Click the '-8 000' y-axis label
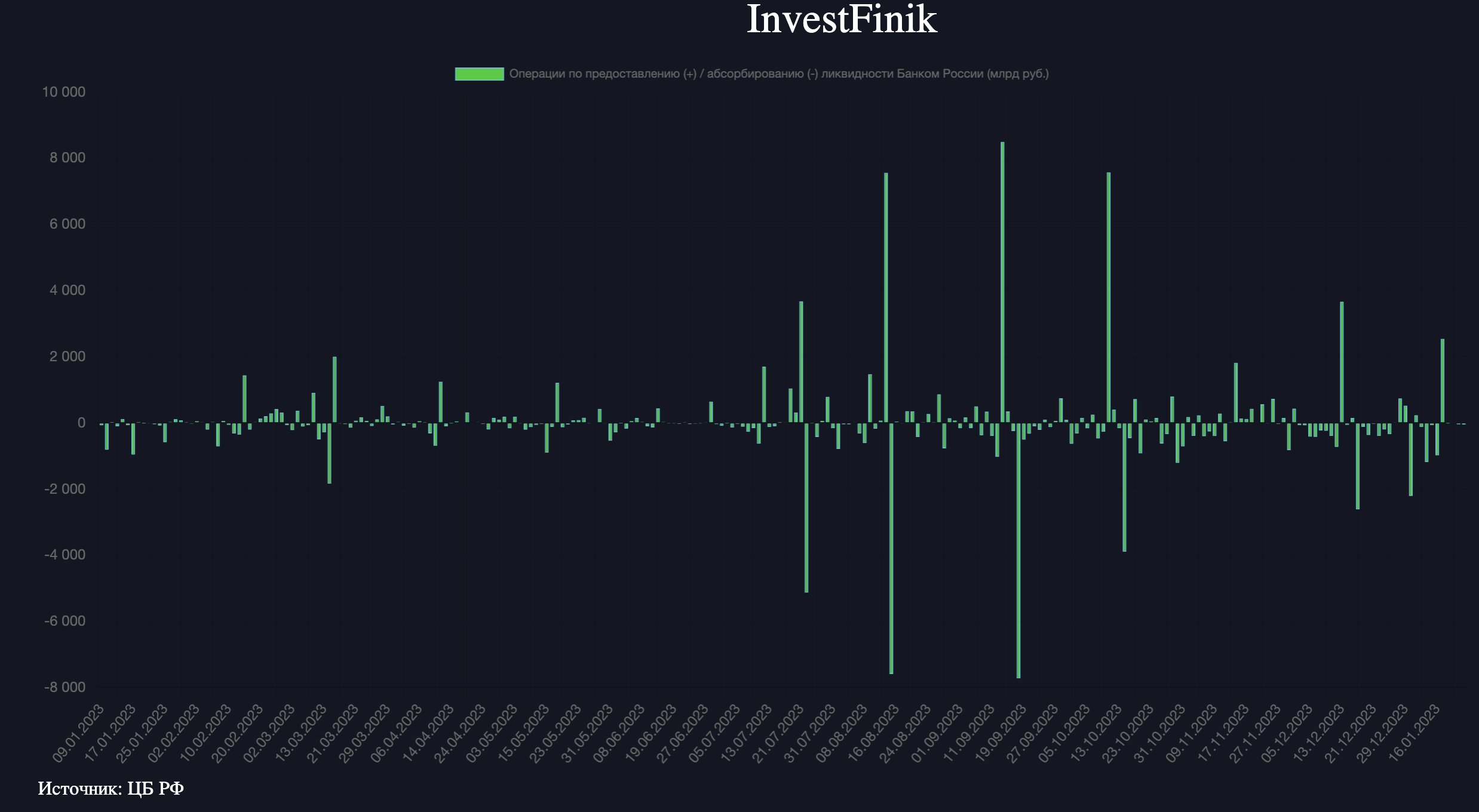Image resolution: width=1479 pixels, height=812 pixels. tap(65, 687)
